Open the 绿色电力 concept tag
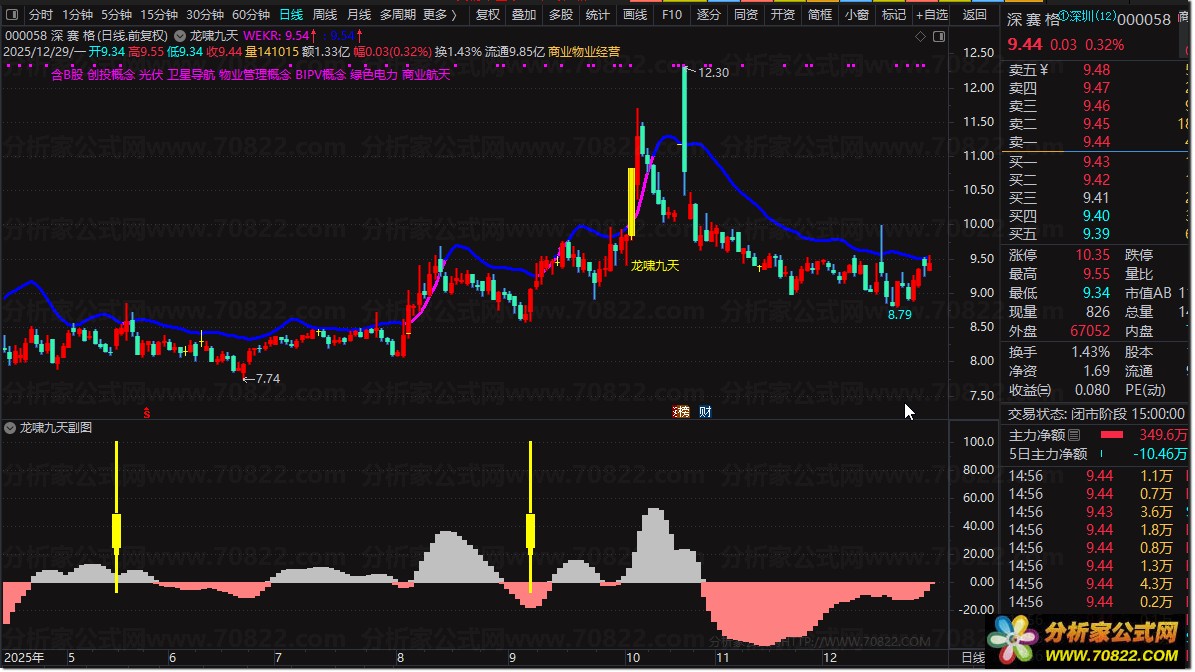Image resolution: width=1195 pixels, height=672 pixels. click(x=374, y=75)
